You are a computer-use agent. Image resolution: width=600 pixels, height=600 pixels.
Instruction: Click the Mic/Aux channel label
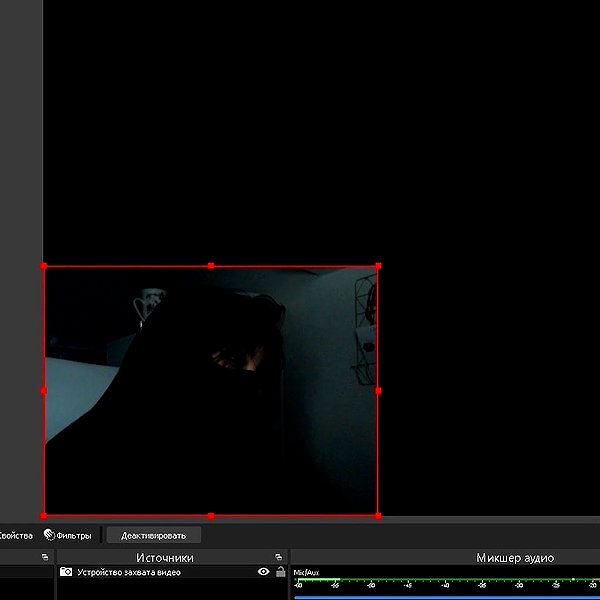click(306, 572)
